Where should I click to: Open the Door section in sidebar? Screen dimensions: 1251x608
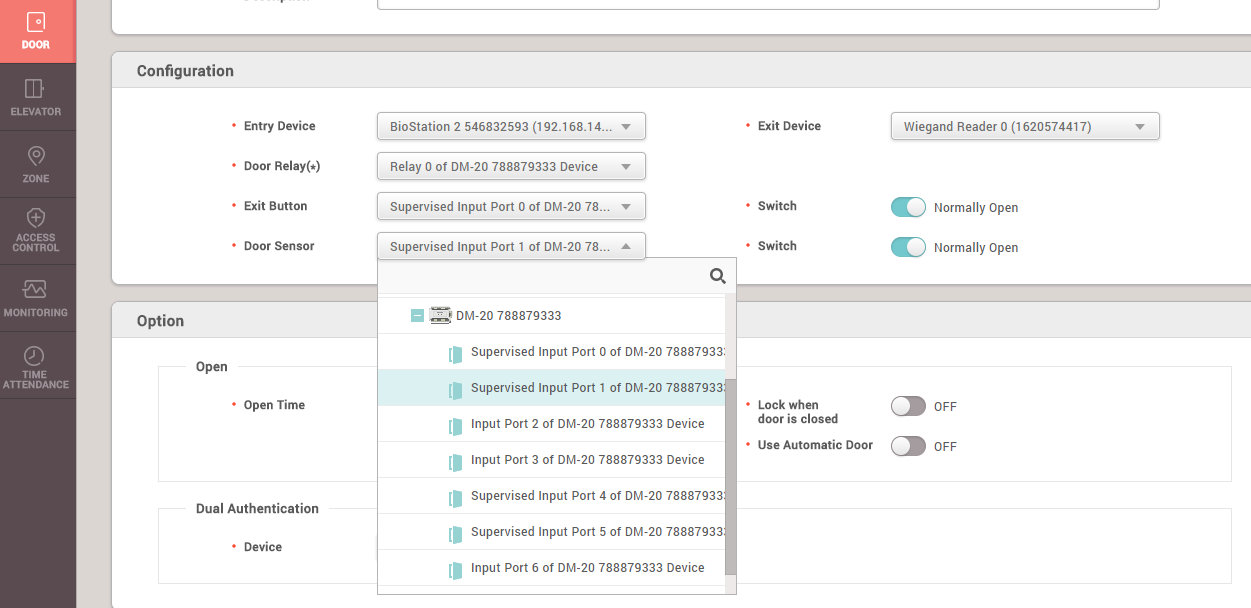click(x=36, y=30)
